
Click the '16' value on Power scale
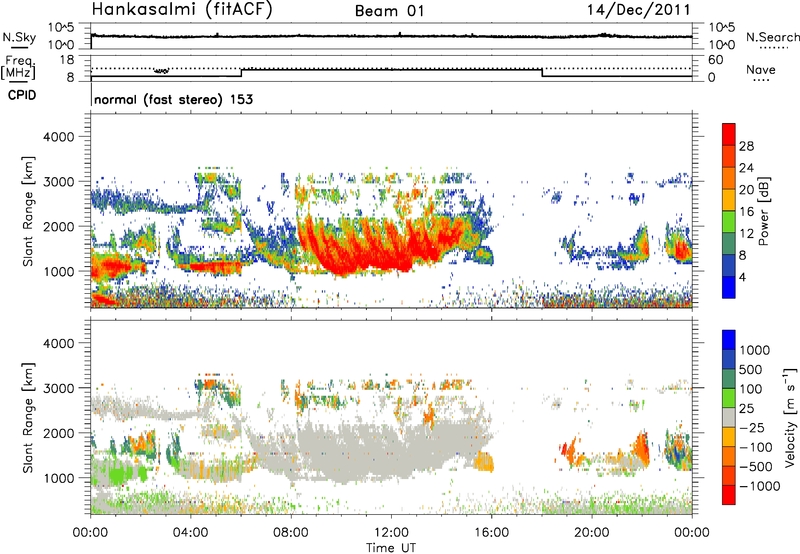click(746, 212)
